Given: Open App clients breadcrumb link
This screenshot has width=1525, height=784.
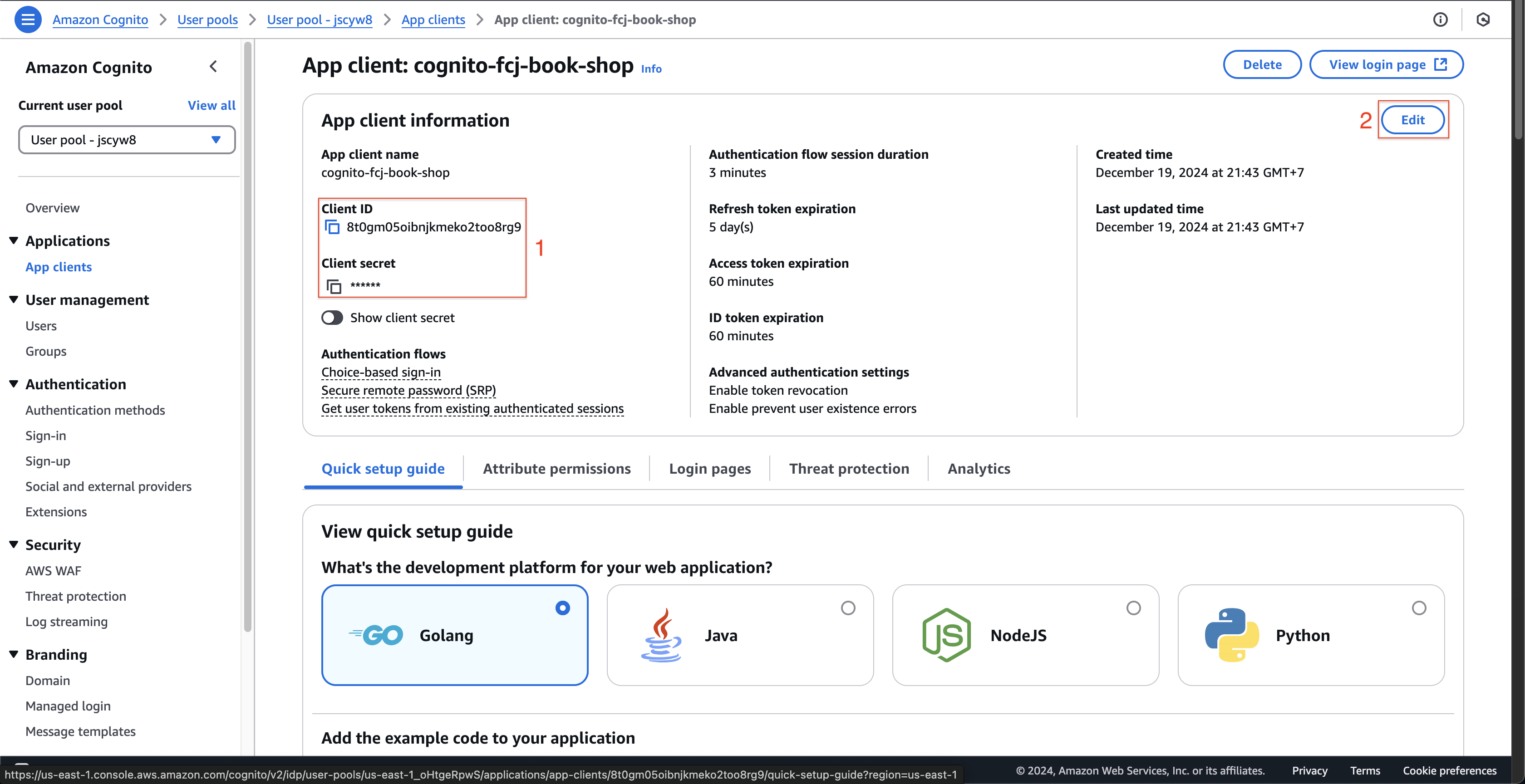Looking at the screenshot, I should coord(433,20).
